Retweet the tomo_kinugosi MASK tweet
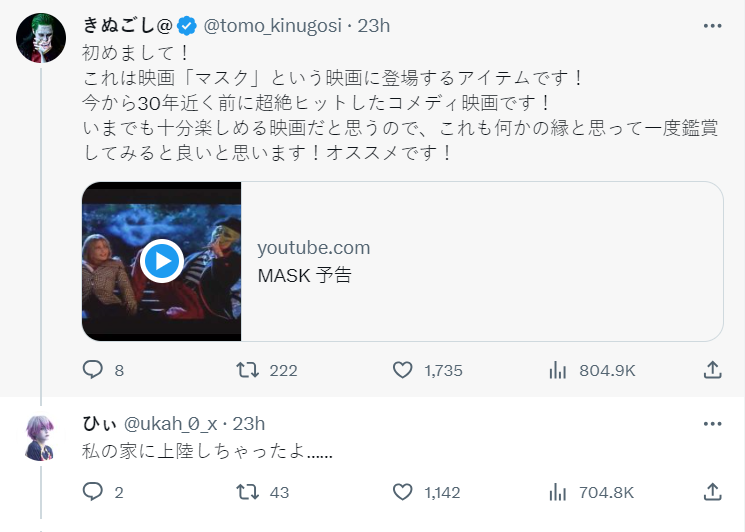 [247, 370]
